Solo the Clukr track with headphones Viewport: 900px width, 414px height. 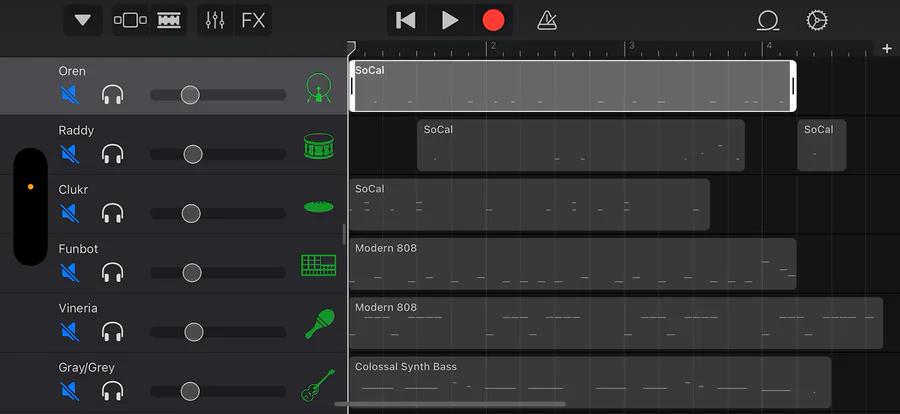[112, 214]
